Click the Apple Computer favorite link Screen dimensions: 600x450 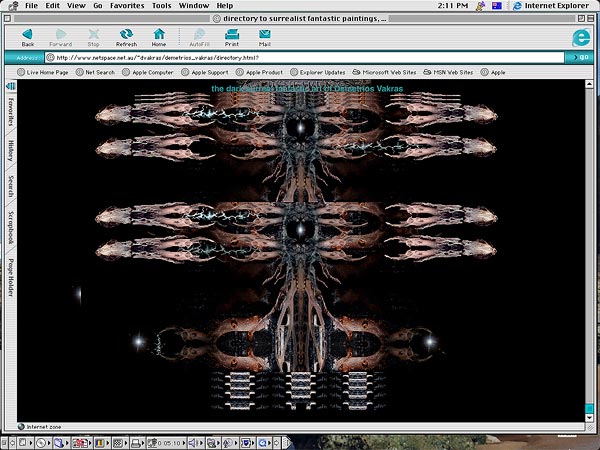click(148, 72)
